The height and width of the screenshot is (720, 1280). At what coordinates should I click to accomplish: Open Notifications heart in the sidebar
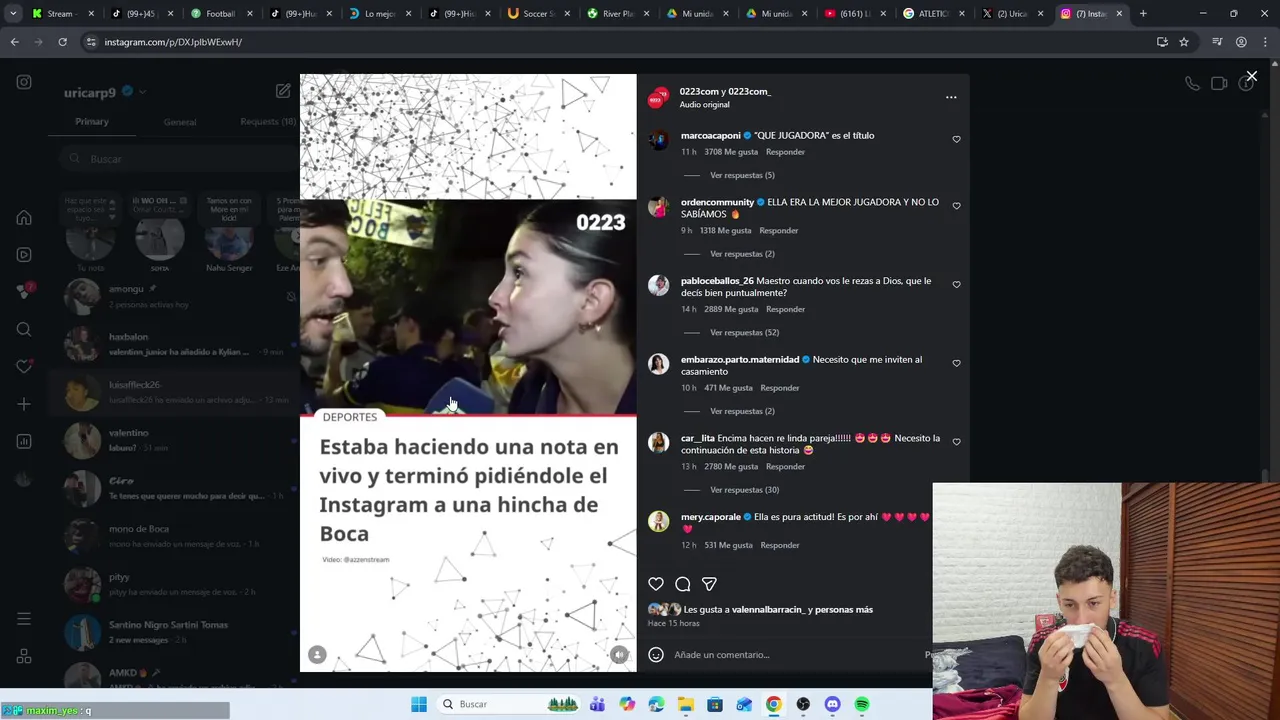[x=24, y=366]
